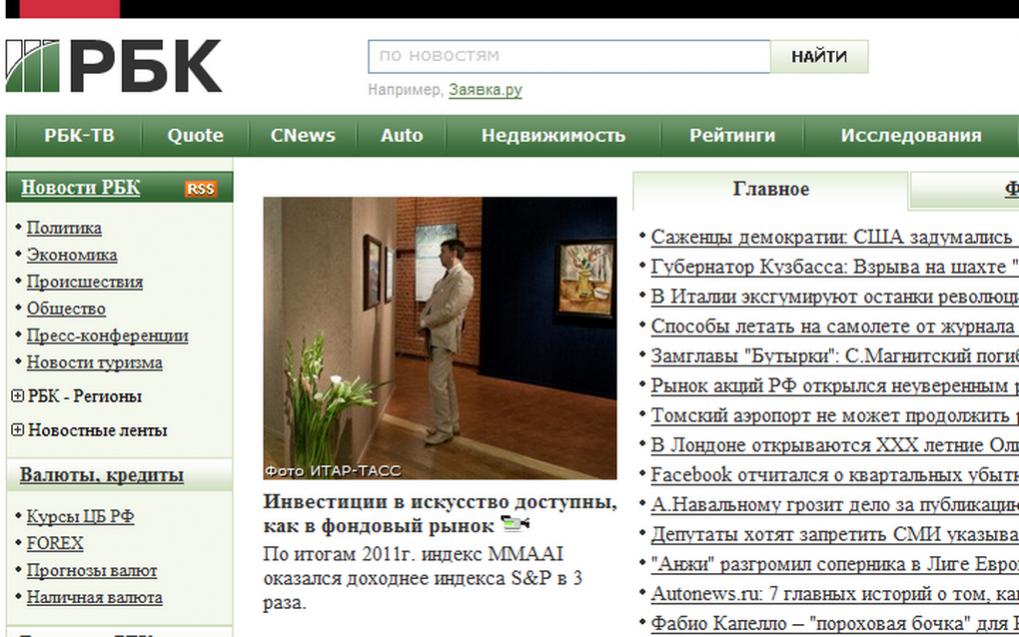This screenshot has width=1019, height=637.
Task: Read the Саженцы демократии news item
Action: point(834,237)
